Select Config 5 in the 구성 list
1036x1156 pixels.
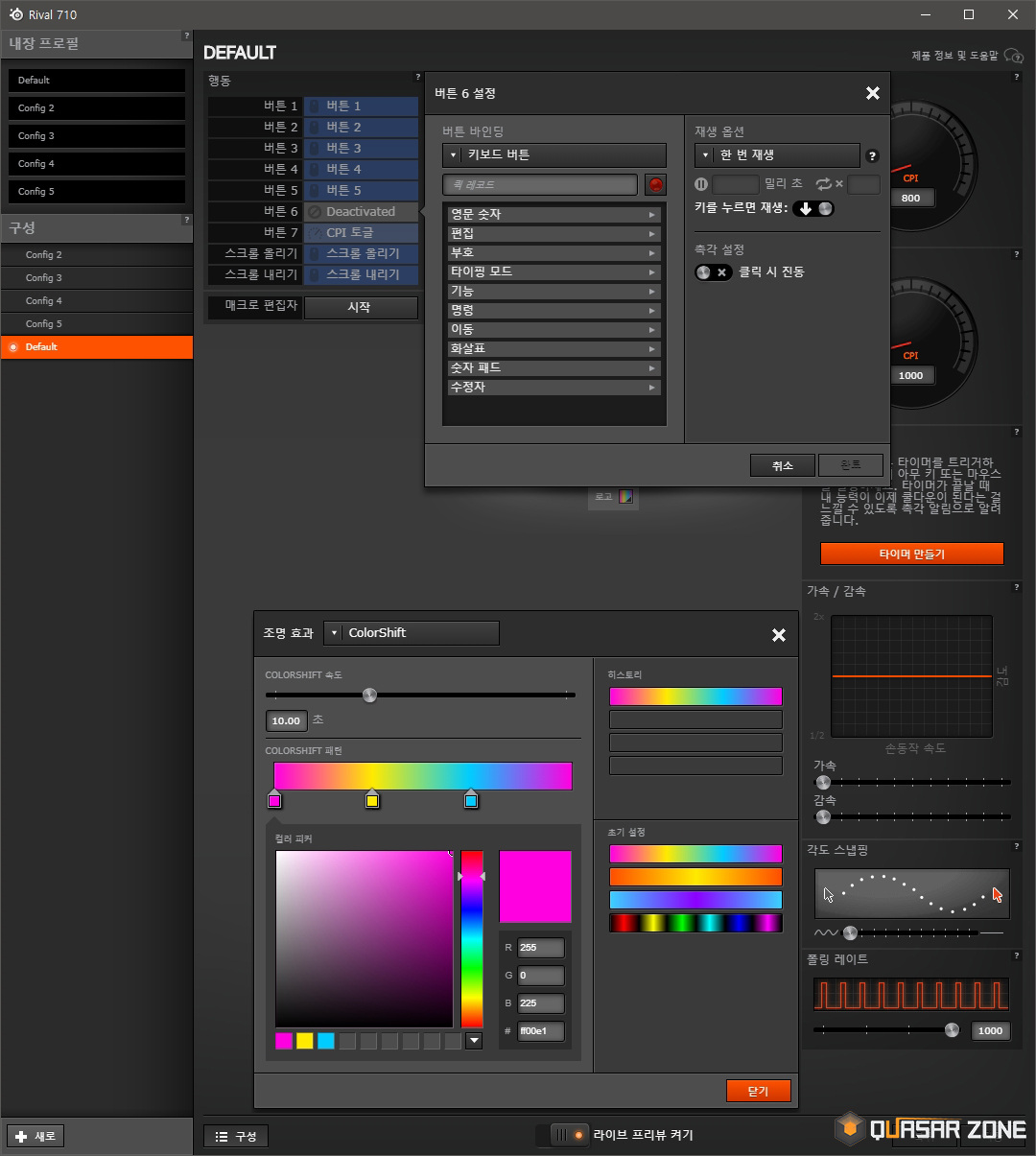(96, 324)
